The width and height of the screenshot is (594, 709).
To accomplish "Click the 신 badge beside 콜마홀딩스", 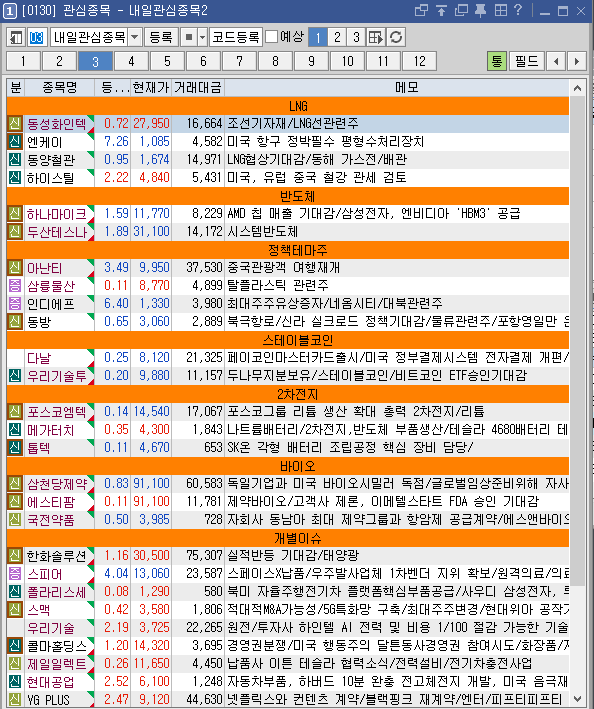I will (15, 645).
